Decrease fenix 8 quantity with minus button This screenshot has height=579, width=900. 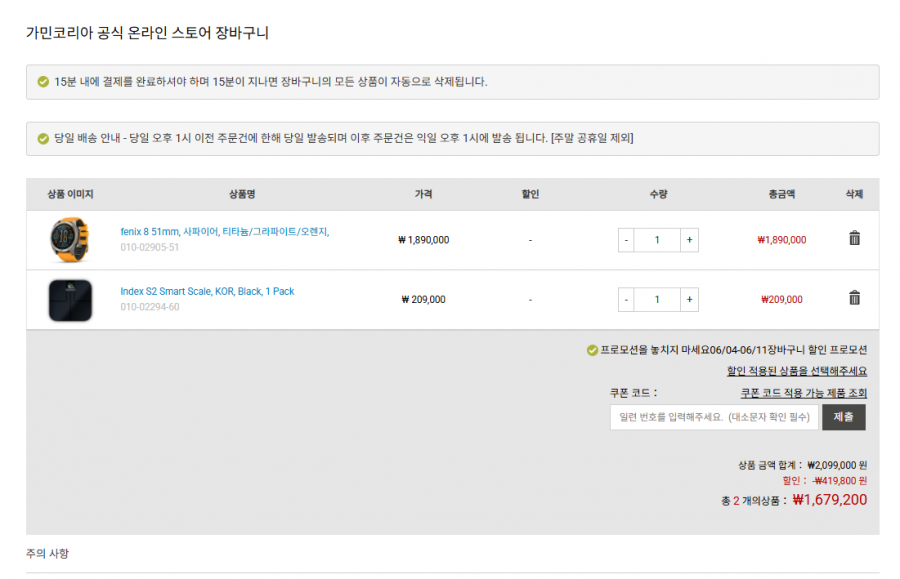click(626, 240)
